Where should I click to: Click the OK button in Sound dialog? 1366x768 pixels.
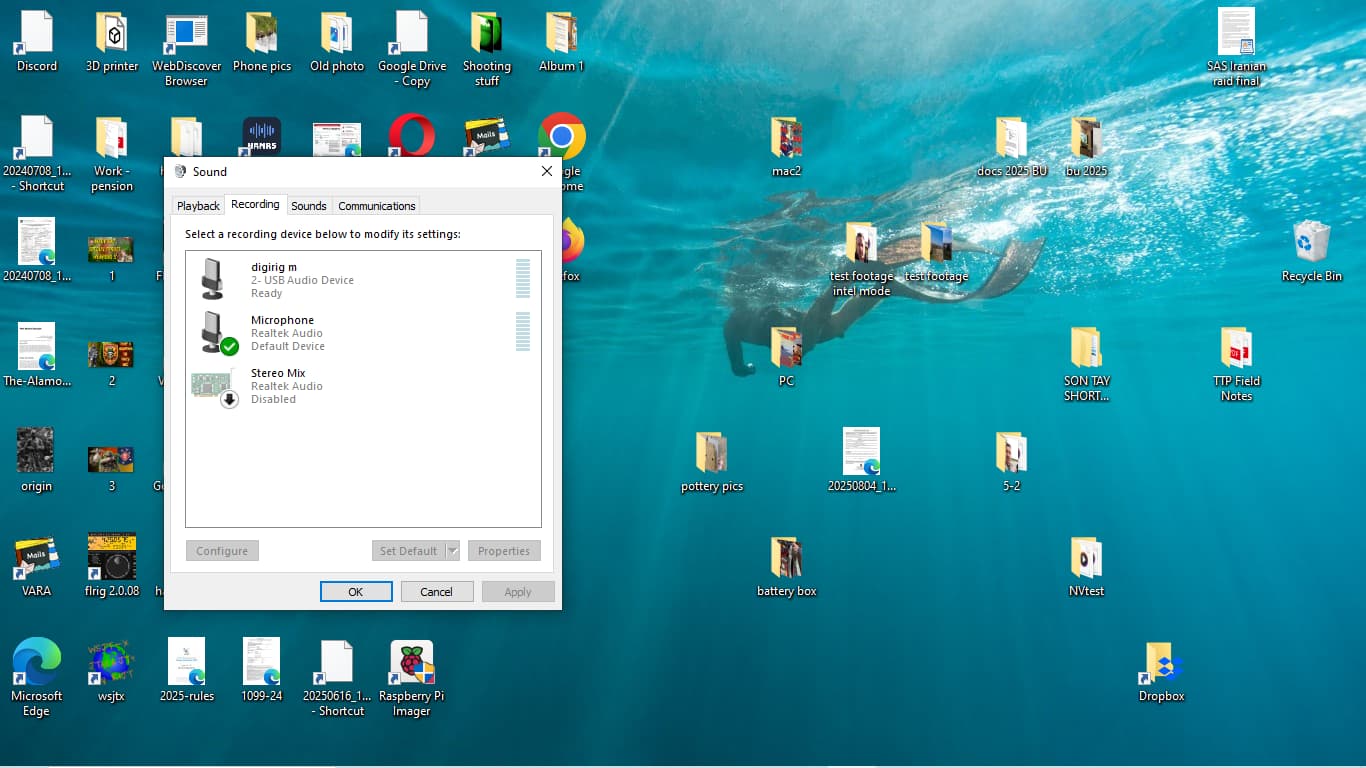(x=356, y=592)
